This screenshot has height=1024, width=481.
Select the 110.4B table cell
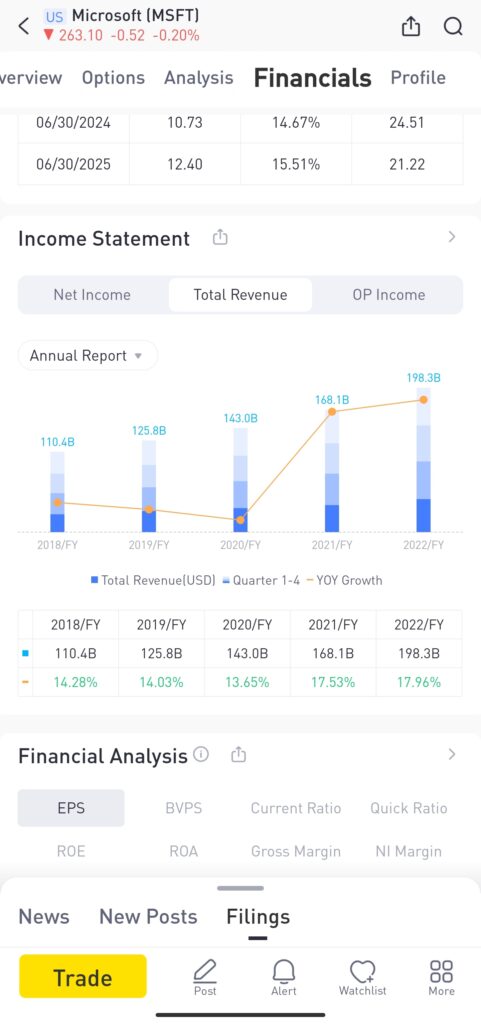click(x=76, y=653)
